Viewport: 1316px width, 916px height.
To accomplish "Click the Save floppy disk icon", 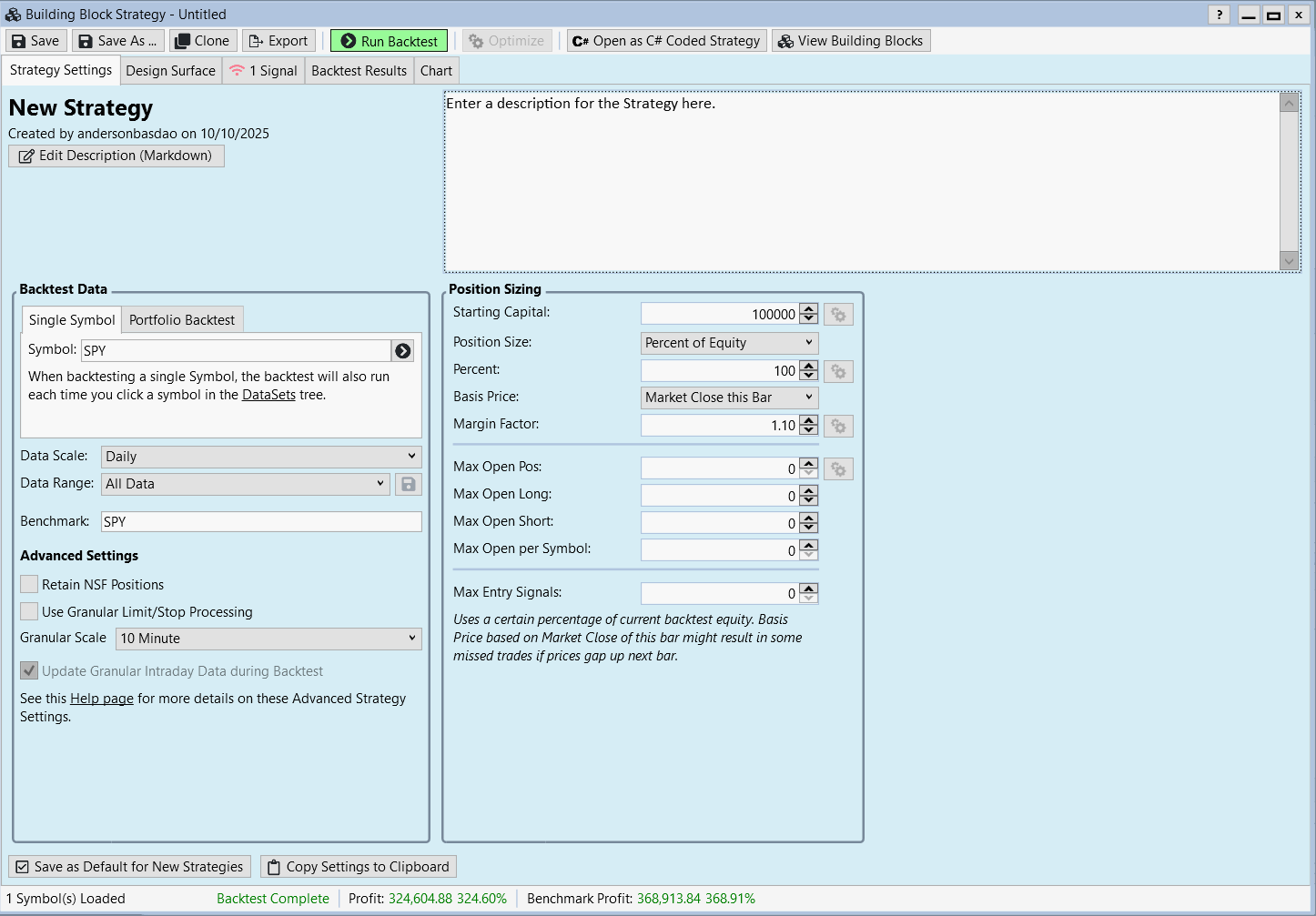I will pos(19,41).
